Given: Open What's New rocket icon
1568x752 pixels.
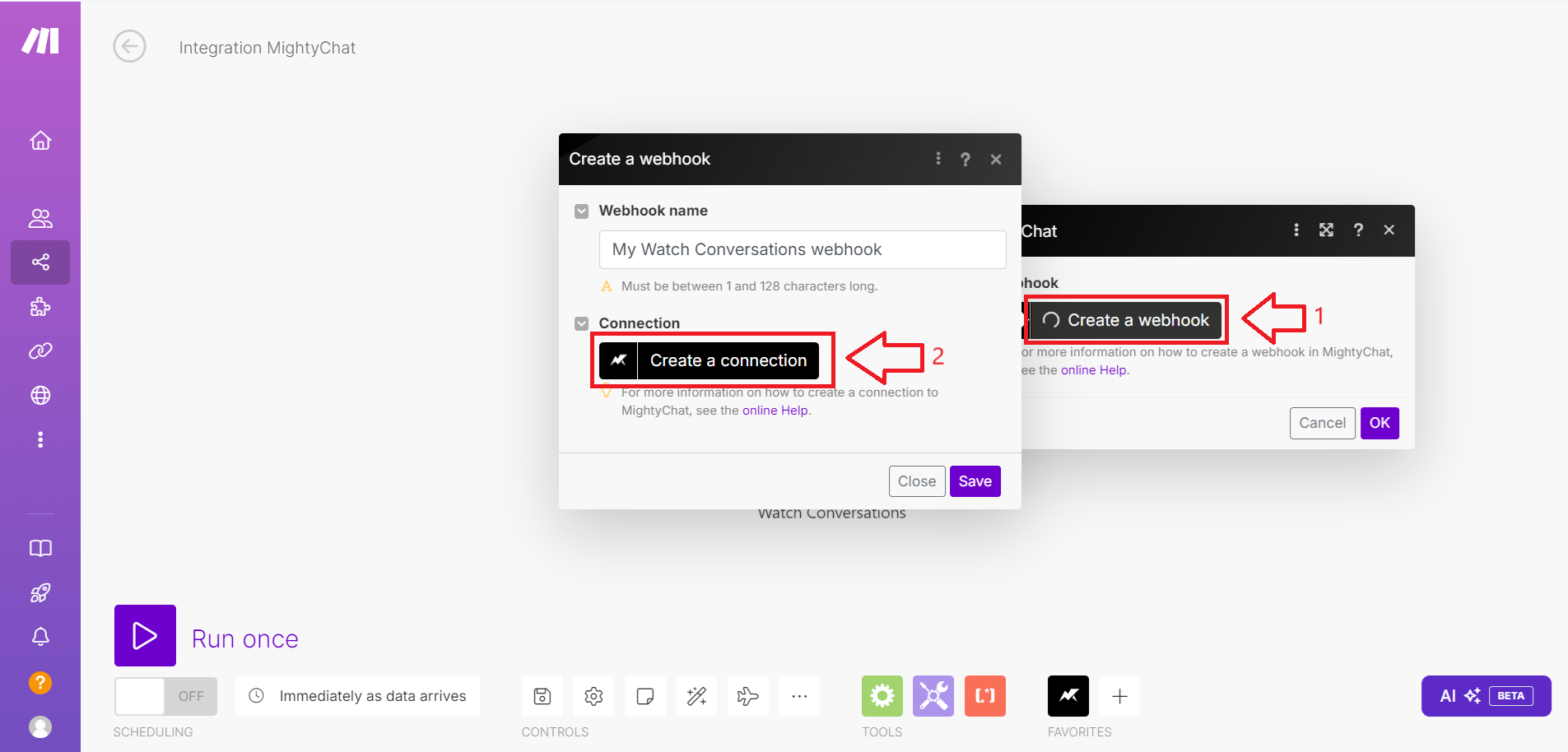Looking at the screenshot, I should point(40,592).
